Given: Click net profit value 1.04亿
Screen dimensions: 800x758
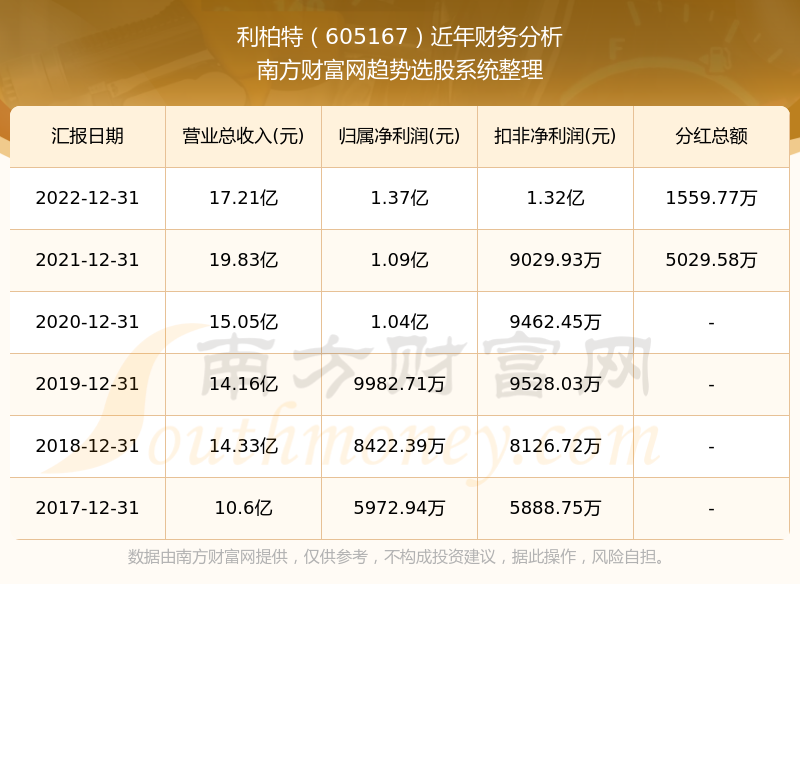Looking at the screenshot, I should [x=399, y=322].
